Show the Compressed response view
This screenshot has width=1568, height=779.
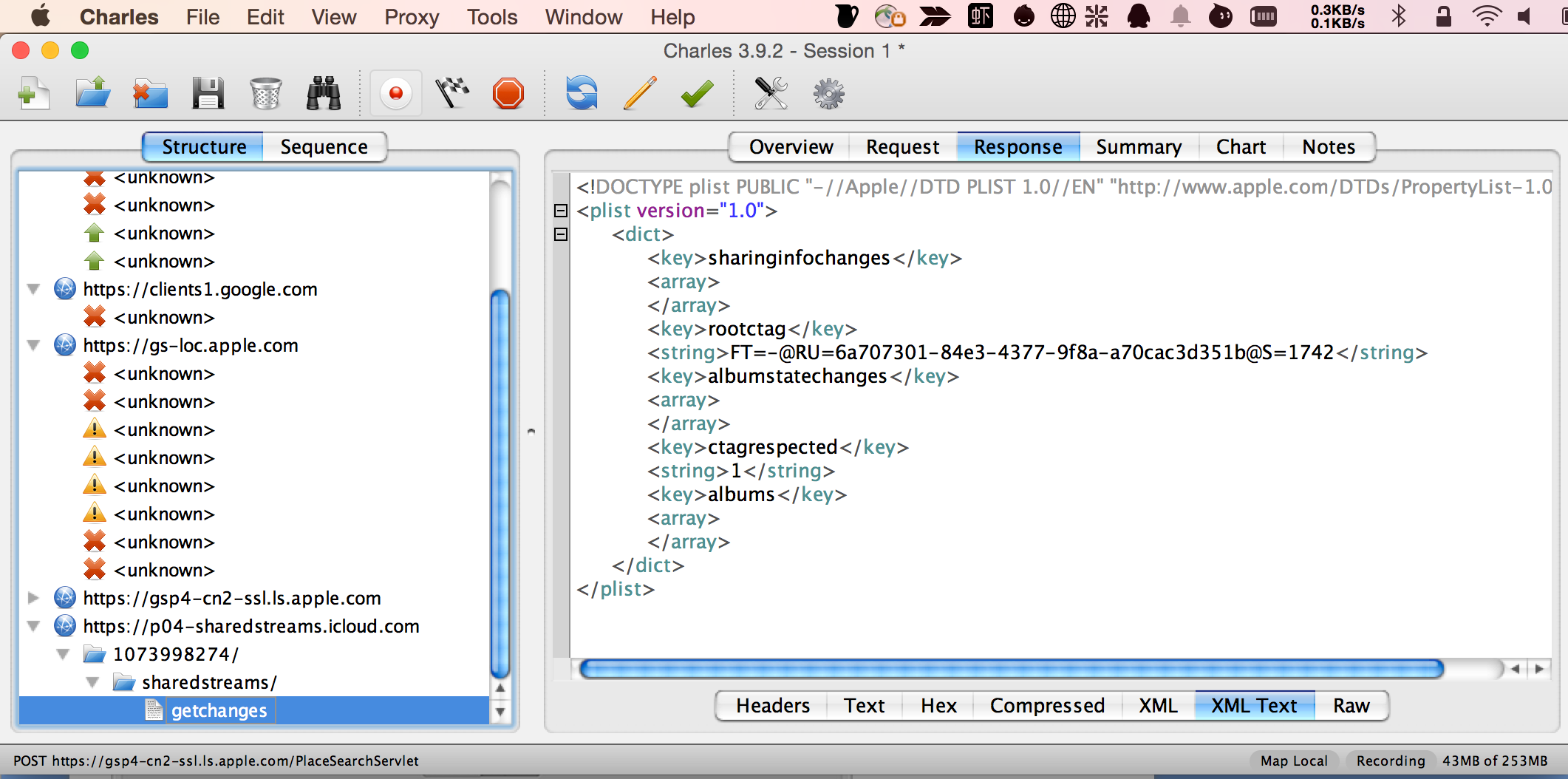click(1047, 706)
